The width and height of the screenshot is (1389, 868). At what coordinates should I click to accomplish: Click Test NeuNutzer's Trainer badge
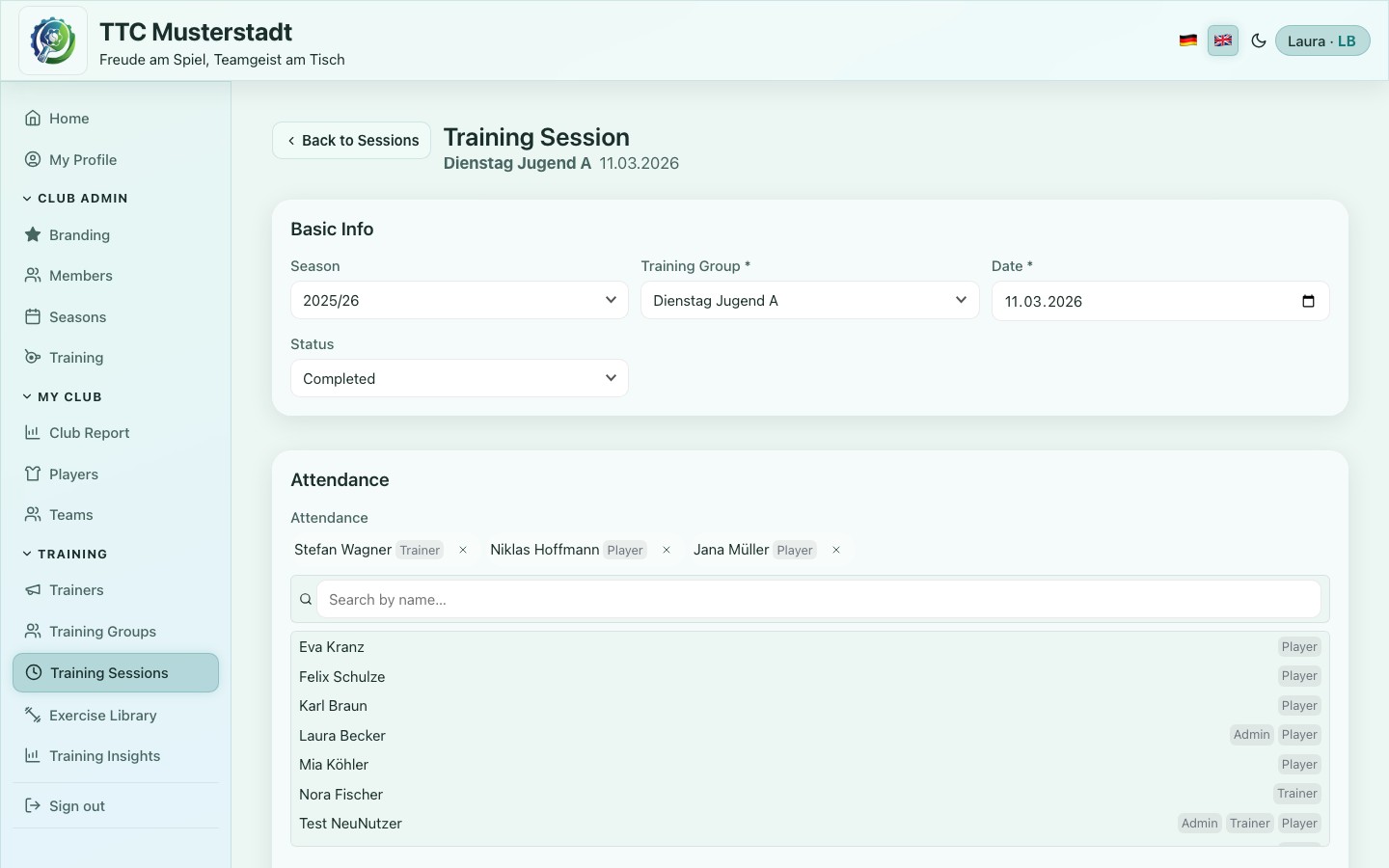[1250, 824]
